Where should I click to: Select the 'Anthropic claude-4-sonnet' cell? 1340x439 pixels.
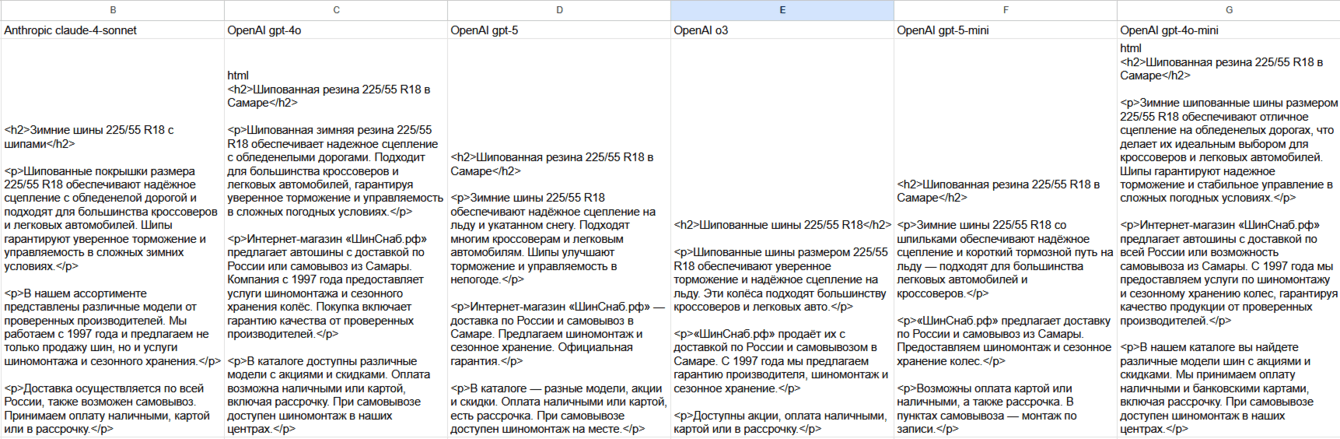tap(112, 31)
